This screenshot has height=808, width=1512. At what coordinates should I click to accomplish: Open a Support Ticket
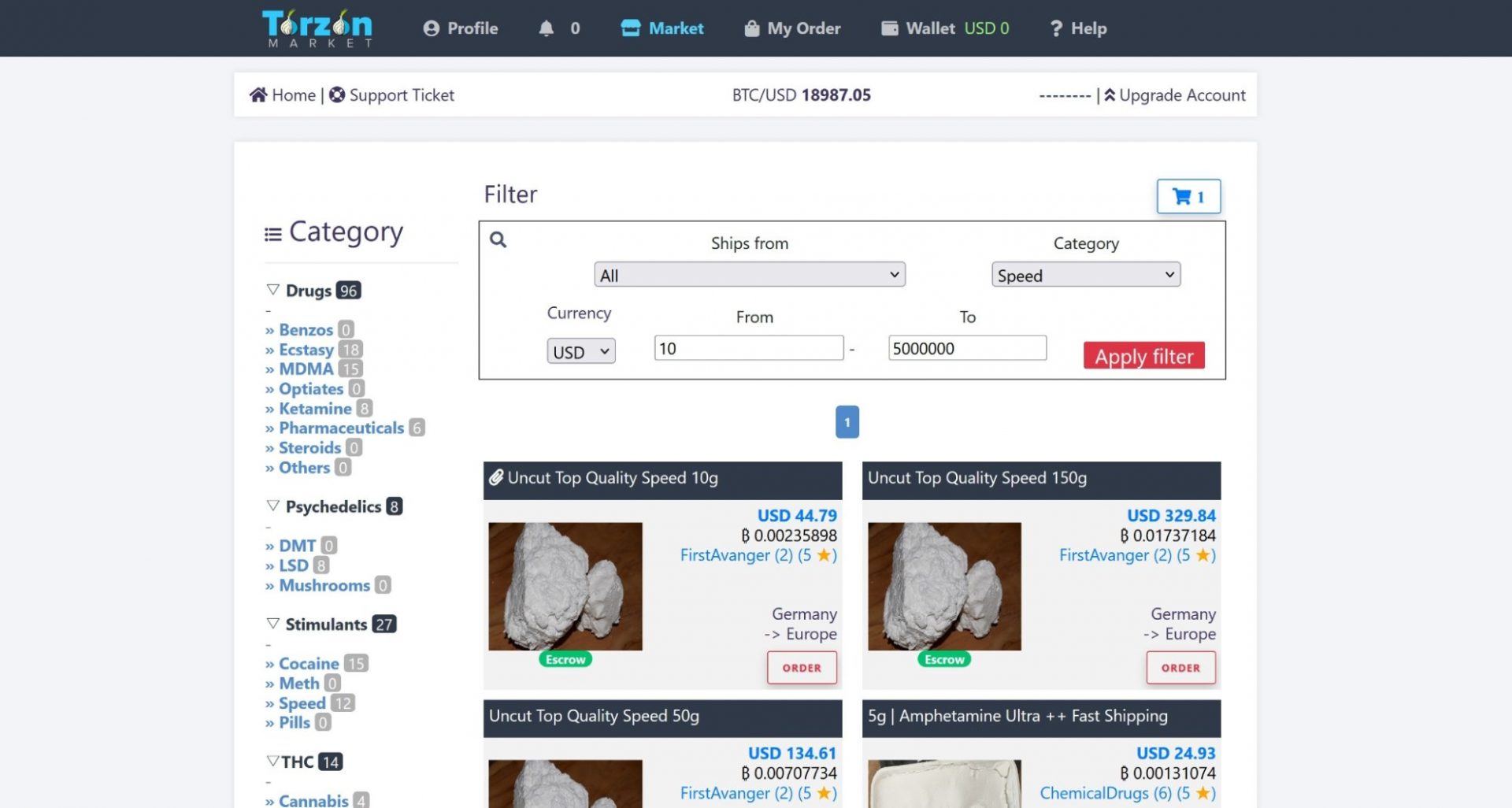(x=392, y=95)
